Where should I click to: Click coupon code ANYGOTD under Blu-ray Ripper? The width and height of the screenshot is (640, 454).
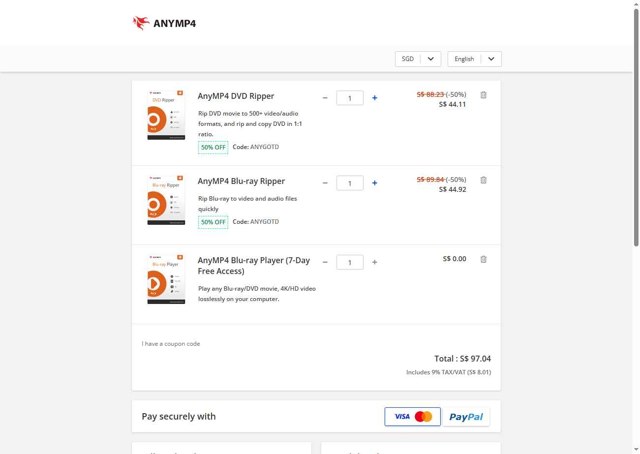pos(264,221)
